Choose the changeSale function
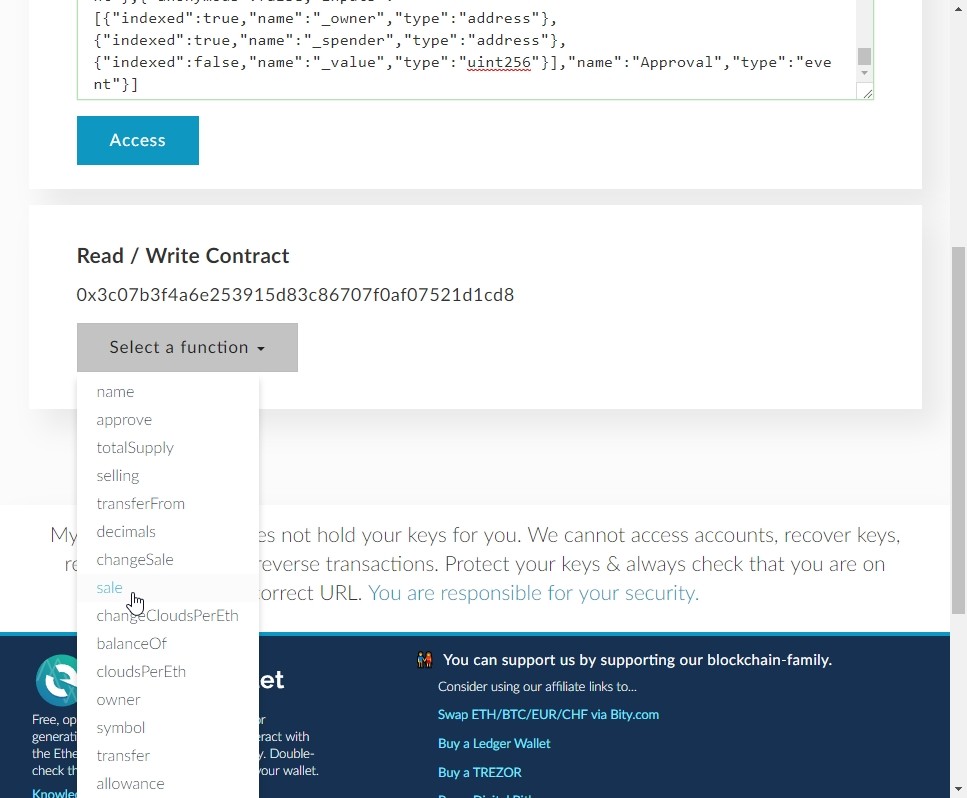This screenshot has width=967, height=798. pos(135,559)
